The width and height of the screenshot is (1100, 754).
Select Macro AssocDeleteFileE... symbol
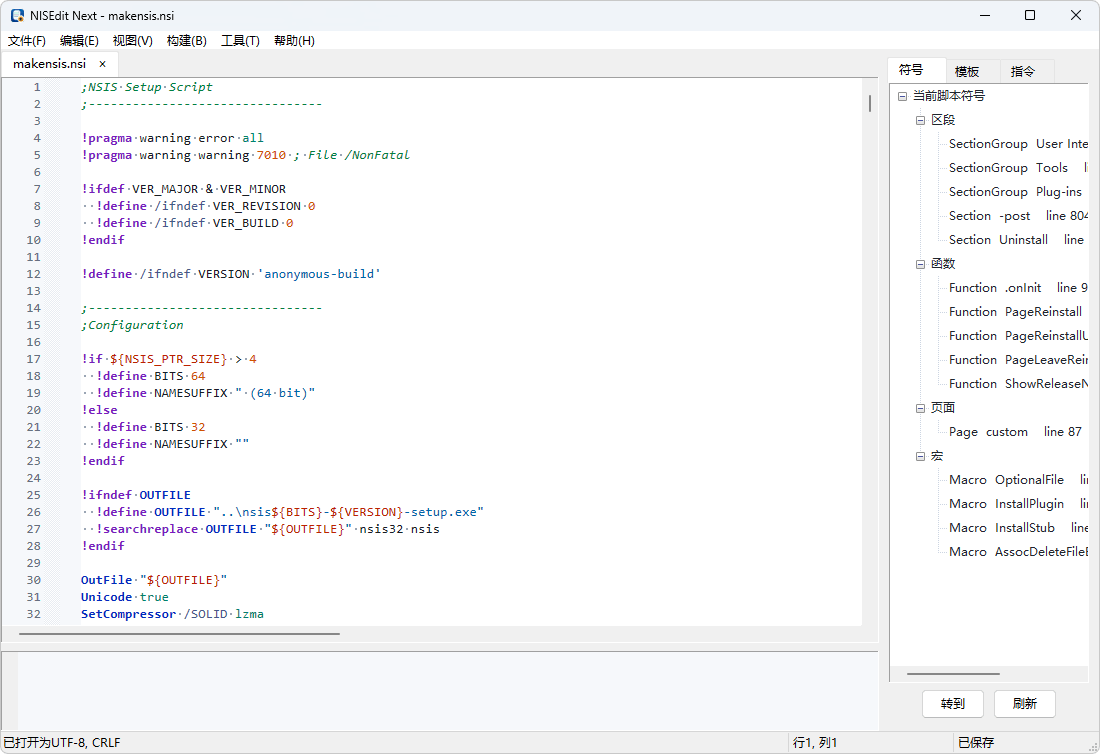pyautogui.click(x=1018, y=552)
